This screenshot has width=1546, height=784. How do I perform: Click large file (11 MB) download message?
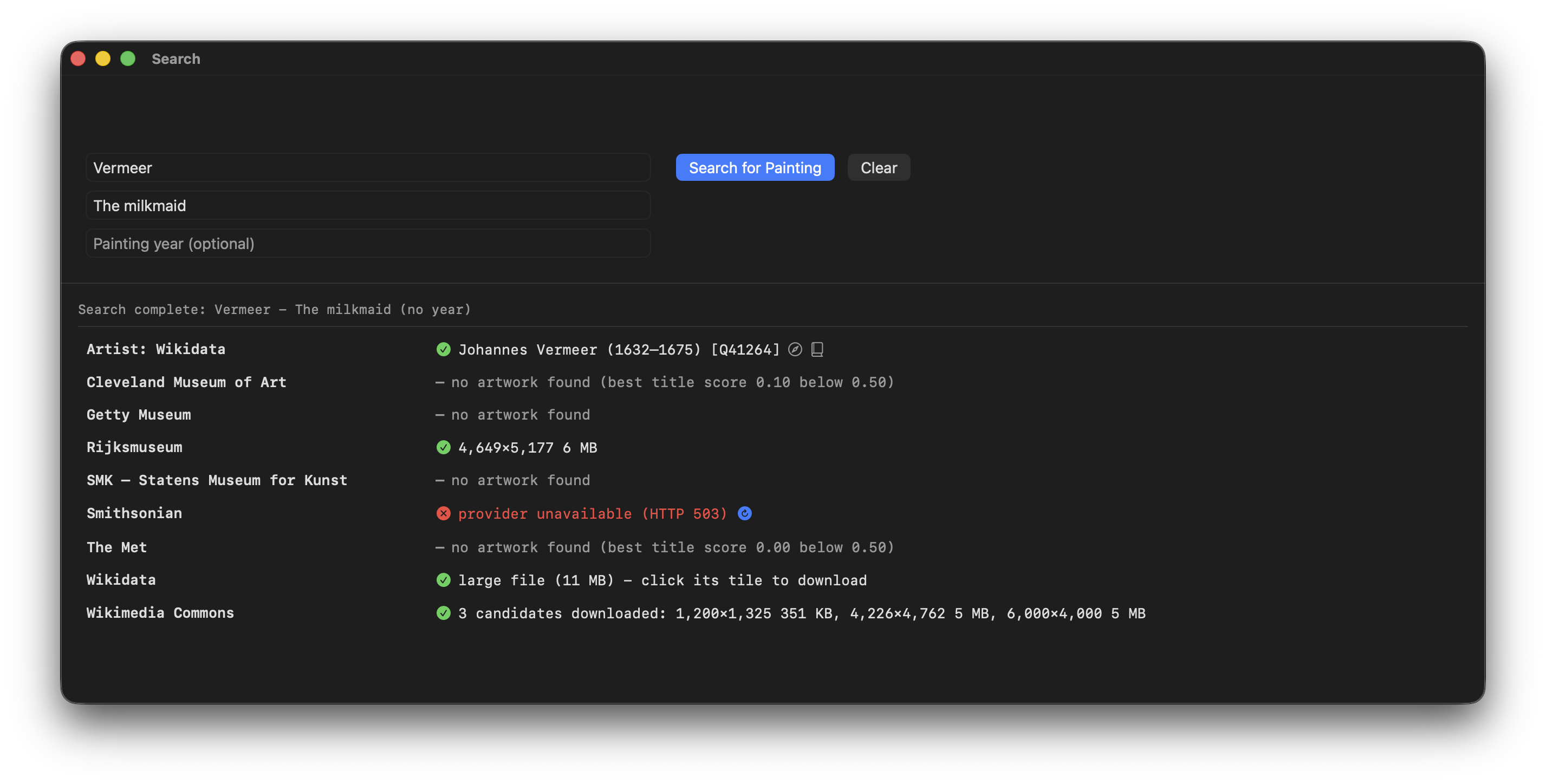[x=662, y=580]
